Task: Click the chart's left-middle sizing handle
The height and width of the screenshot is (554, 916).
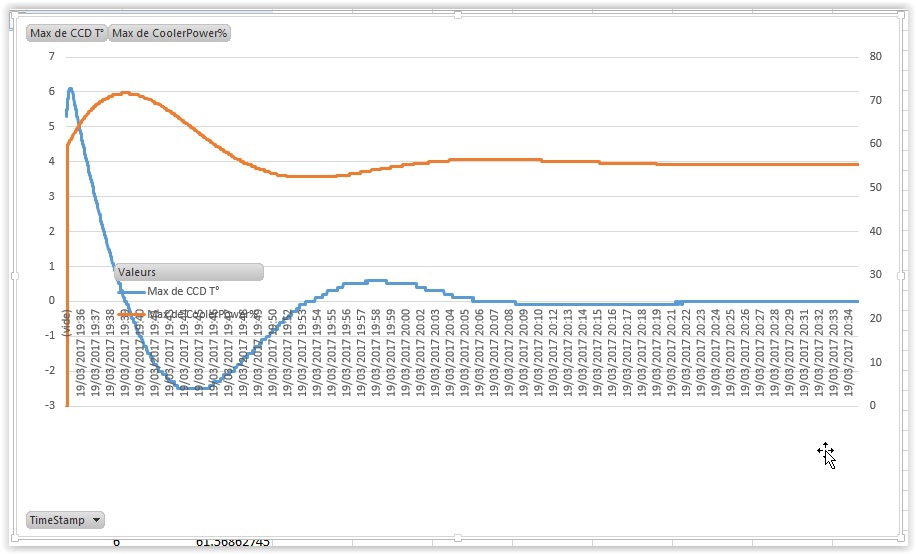Action: pyautogui.click(x=15, y=276)
